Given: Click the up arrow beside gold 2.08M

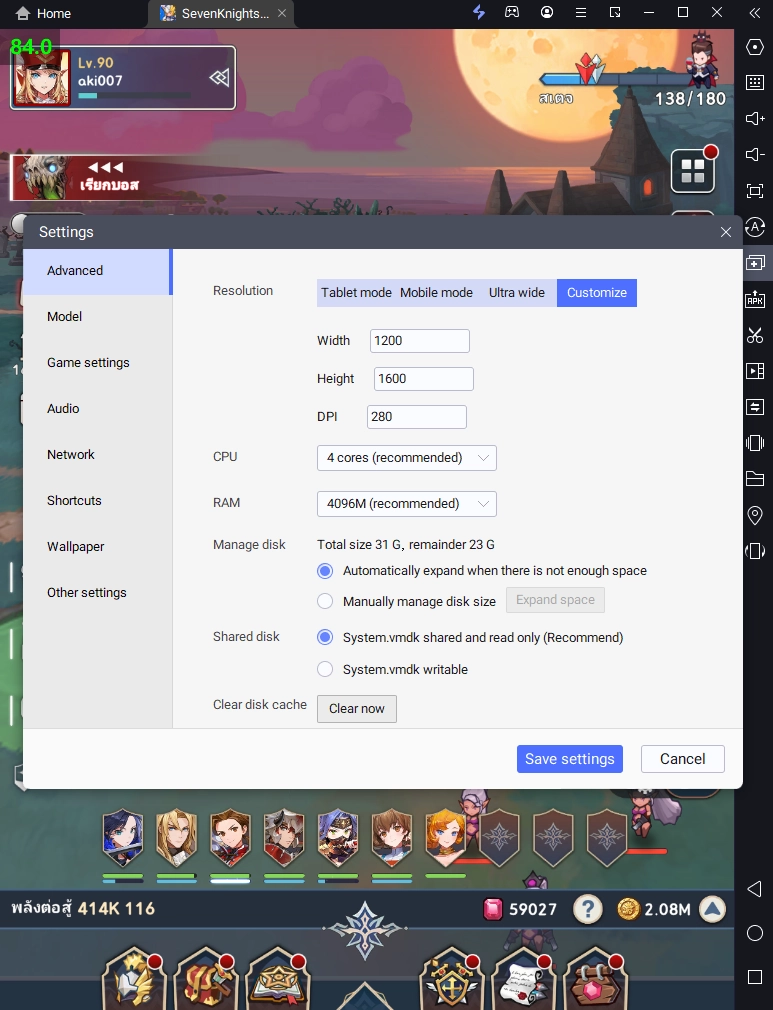Looking at the screenshot, I should click(712, 910).
